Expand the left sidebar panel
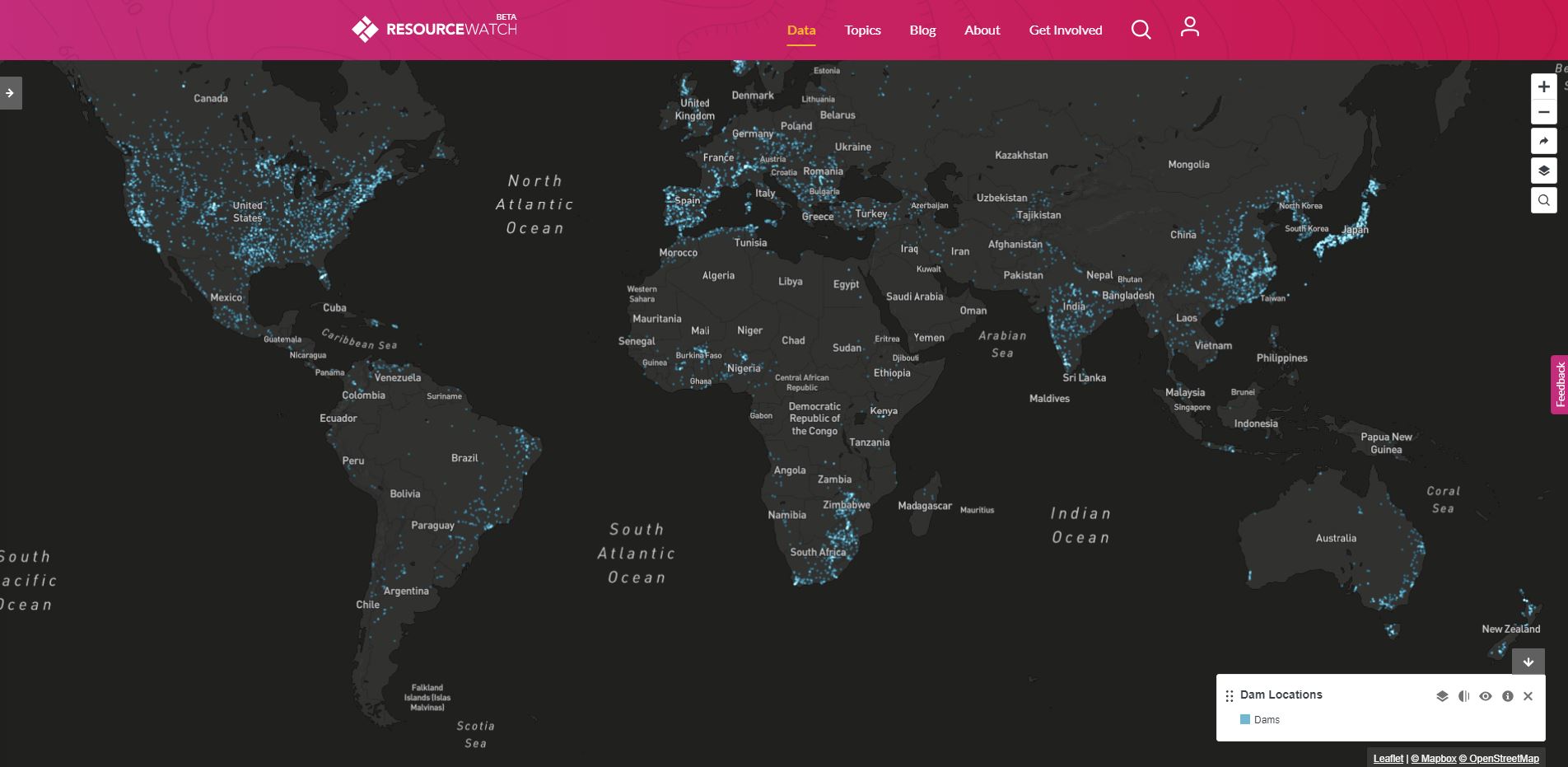 (10, 93)
